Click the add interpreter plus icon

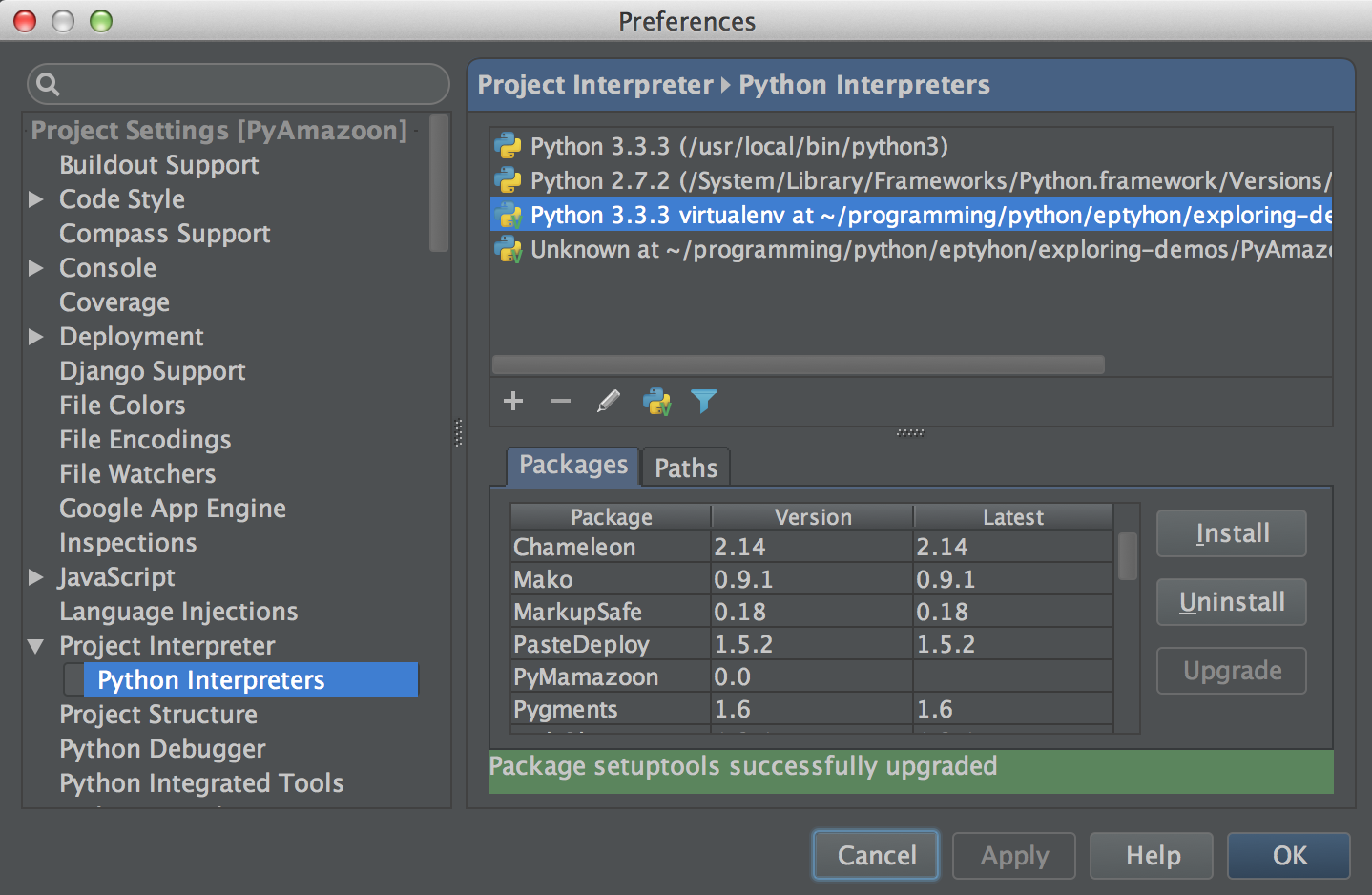[x=513, y=401]
